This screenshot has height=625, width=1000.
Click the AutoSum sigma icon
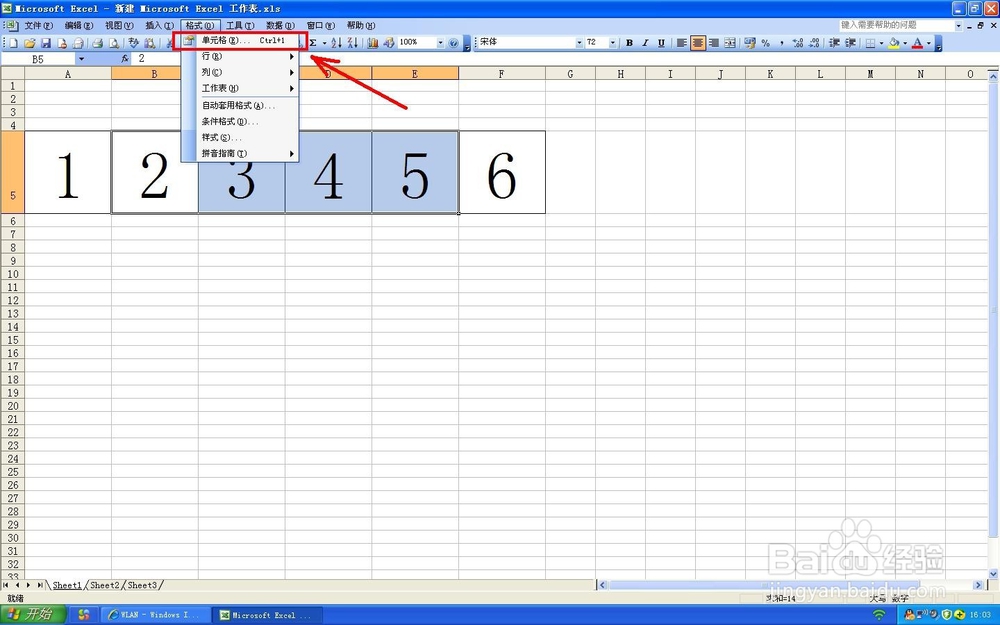(313, 43)
